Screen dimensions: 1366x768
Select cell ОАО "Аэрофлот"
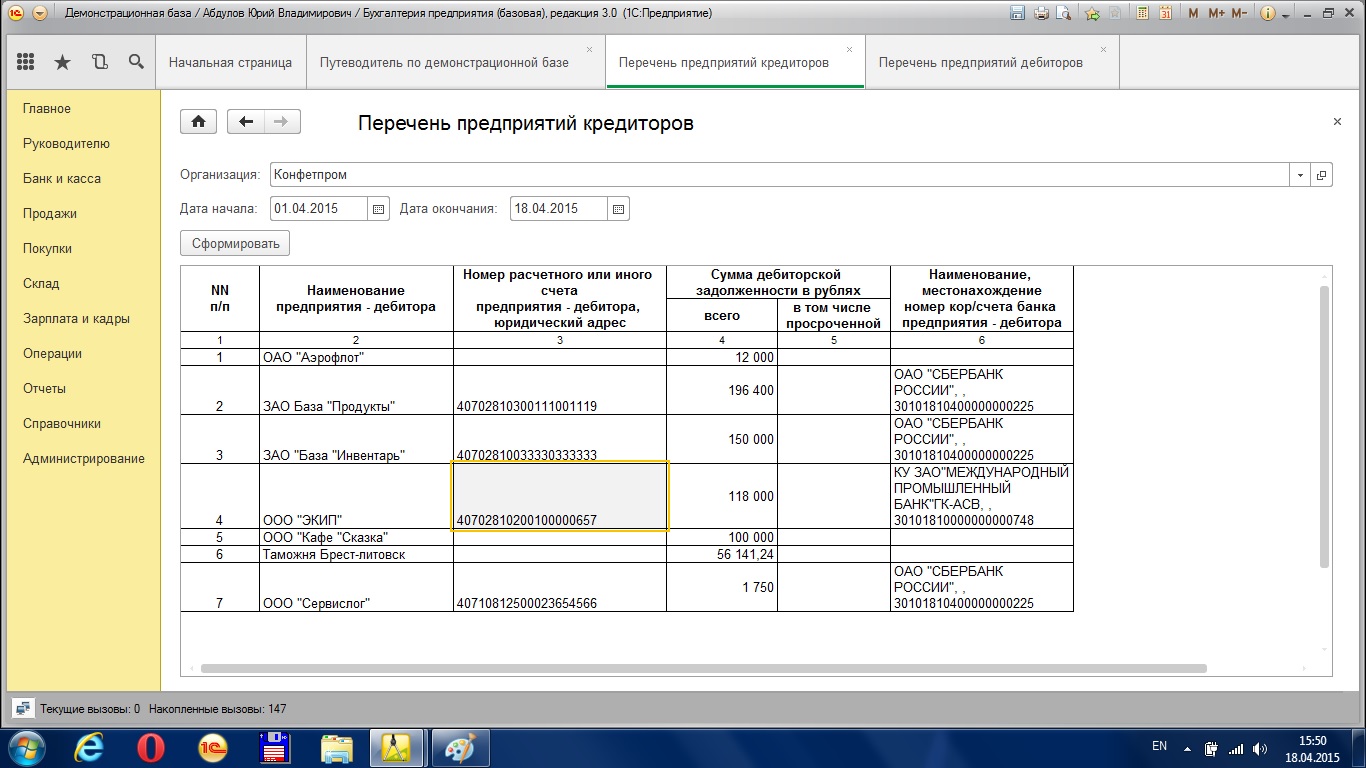point(356,357)
